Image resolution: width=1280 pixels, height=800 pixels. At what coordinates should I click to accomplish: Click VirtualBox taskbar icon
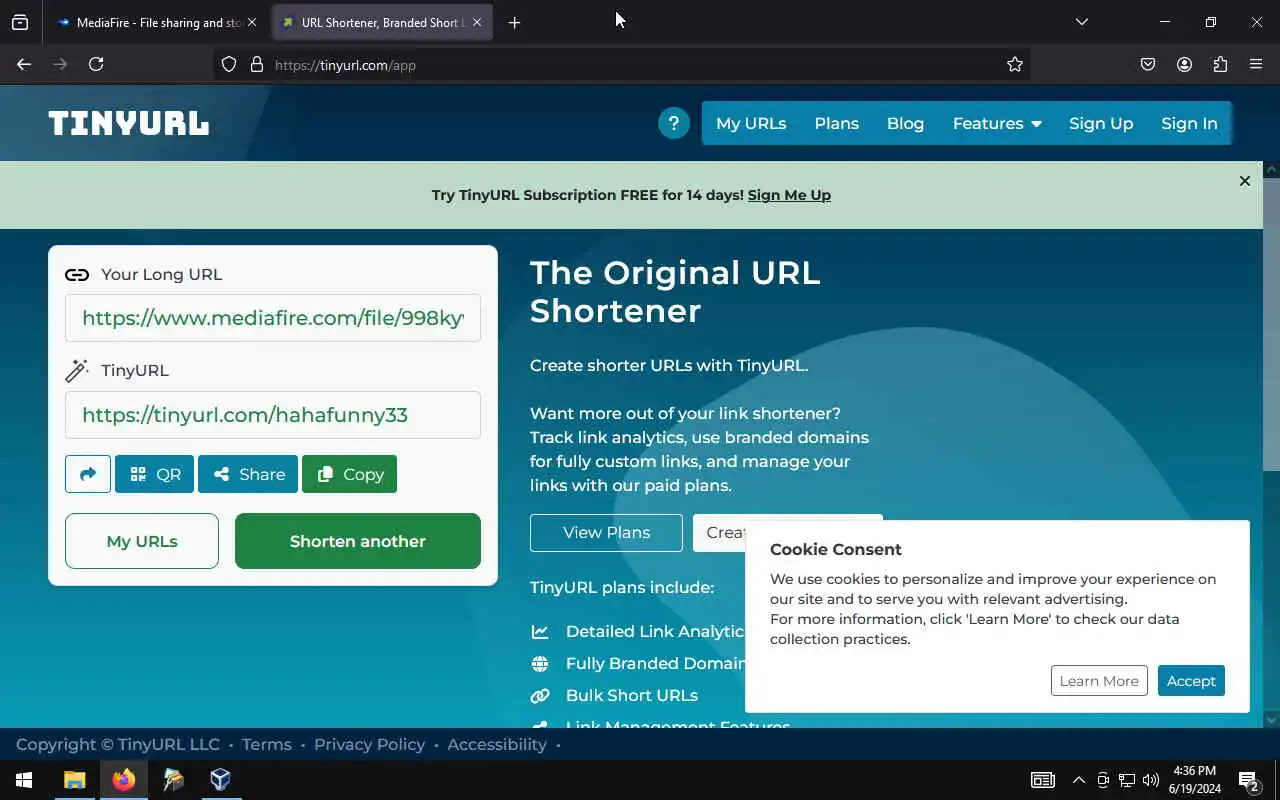pyautogui.click(x=221, y=779)
